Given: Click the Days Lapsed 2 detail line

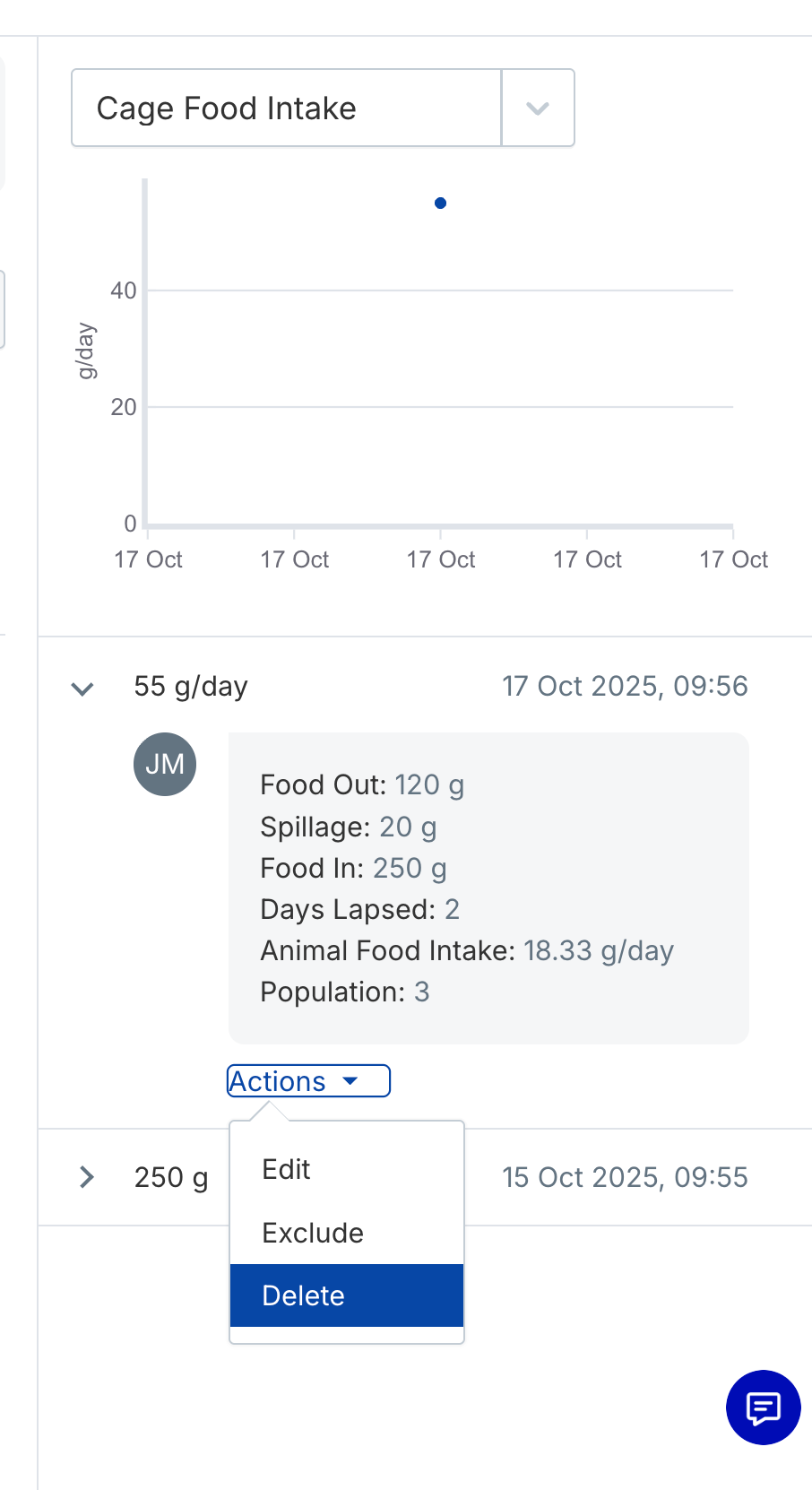Looking at the screenshot, I should coord(359,909).
